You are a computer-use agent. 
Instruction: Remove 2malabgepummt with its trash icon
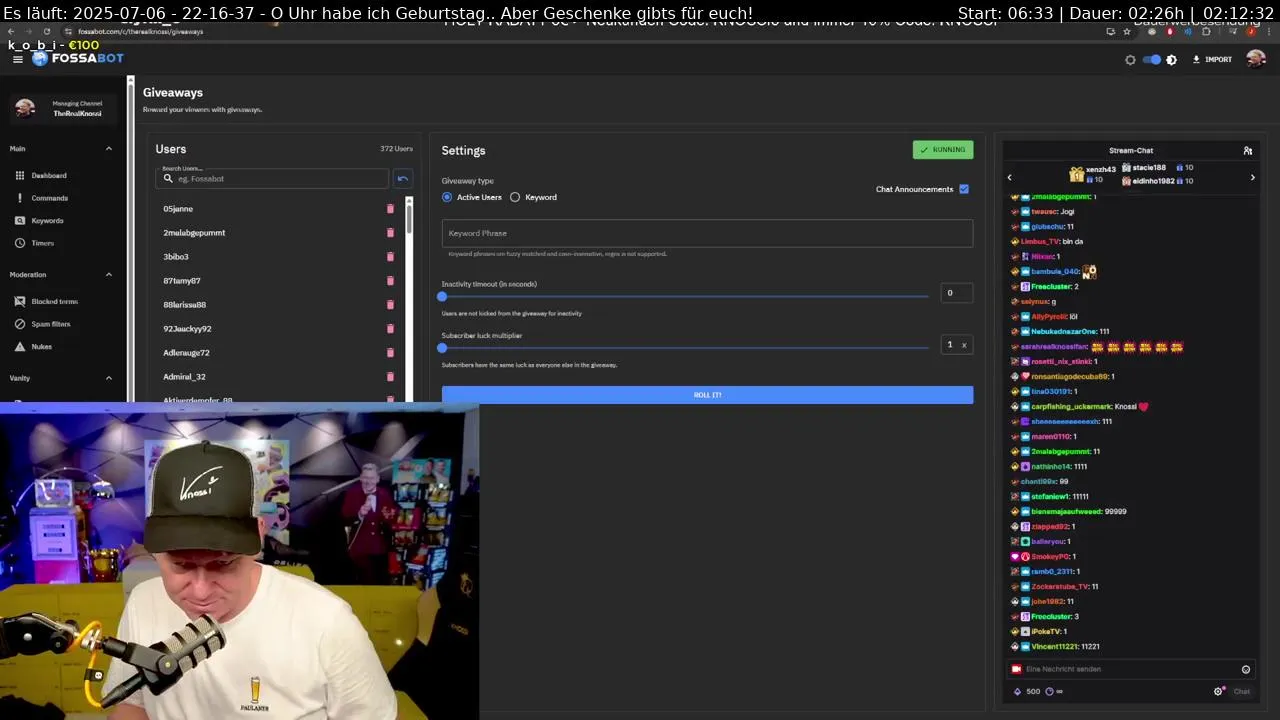point(390,233)
